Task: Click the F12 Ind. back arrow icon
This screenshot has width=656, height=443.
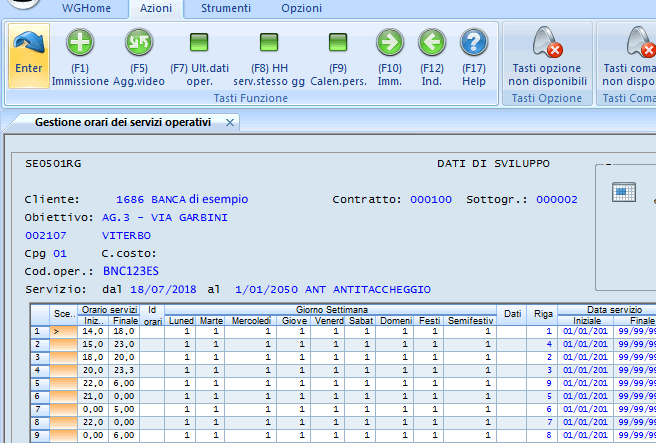Action: [x=431, y=43]
